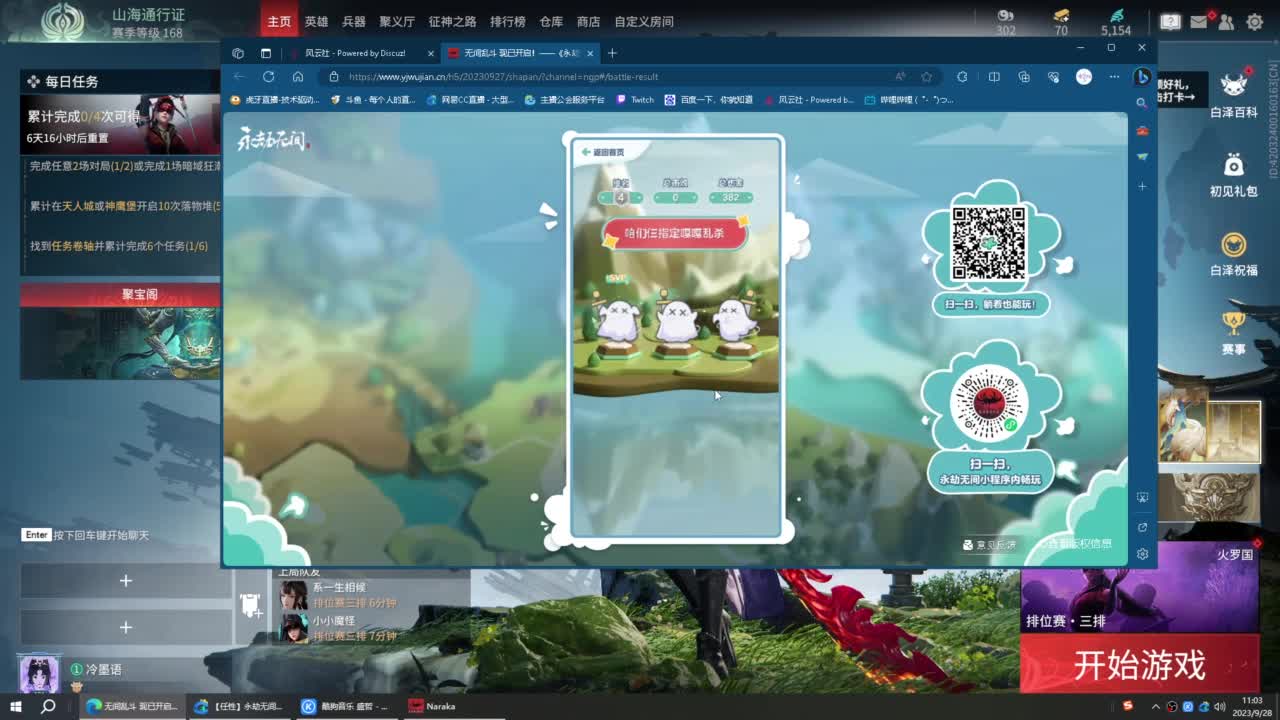
Task: Open 虎牙直播 bookmark
Action: (x=275, y=100)
